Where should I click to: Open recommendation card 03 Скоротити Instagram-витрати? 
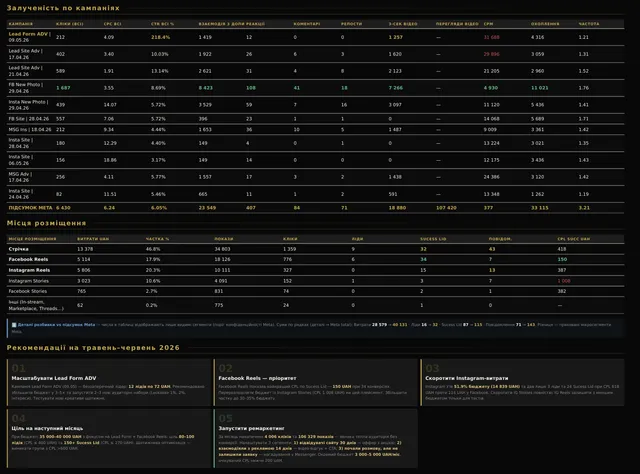pyautogui.click(x=523, y=383)
